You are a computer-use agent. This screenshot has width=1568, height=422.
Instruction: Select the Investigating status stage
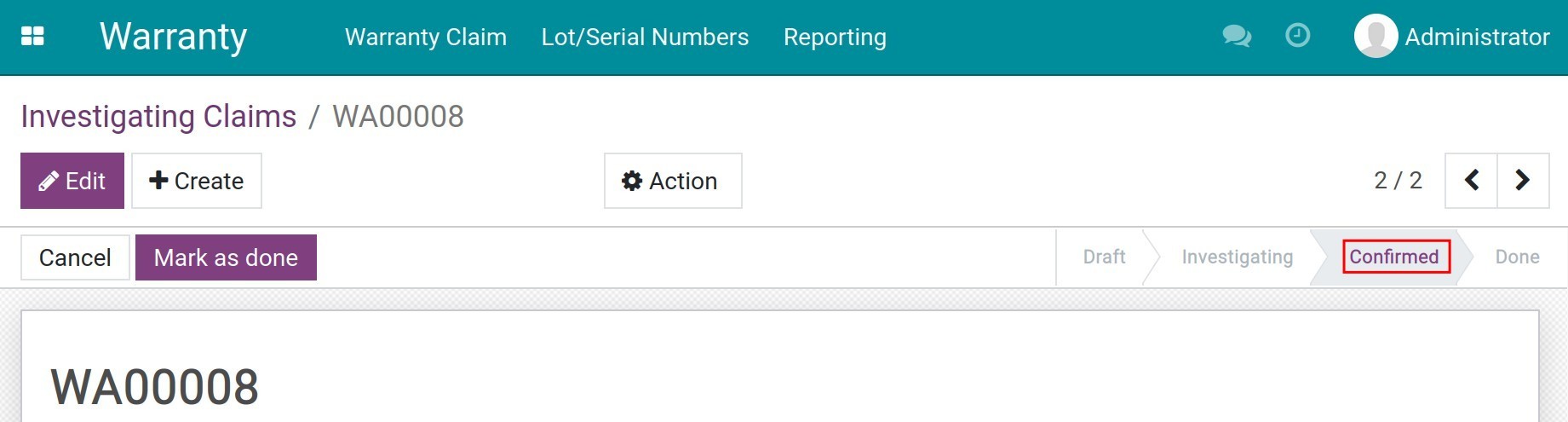[x=1237, y=257]
